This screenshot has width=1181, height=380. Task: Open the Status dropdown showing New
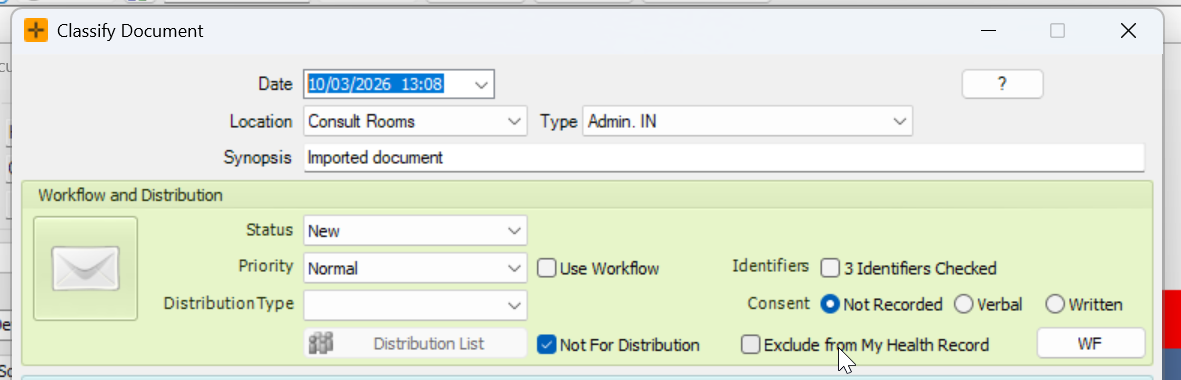[514, 230]
